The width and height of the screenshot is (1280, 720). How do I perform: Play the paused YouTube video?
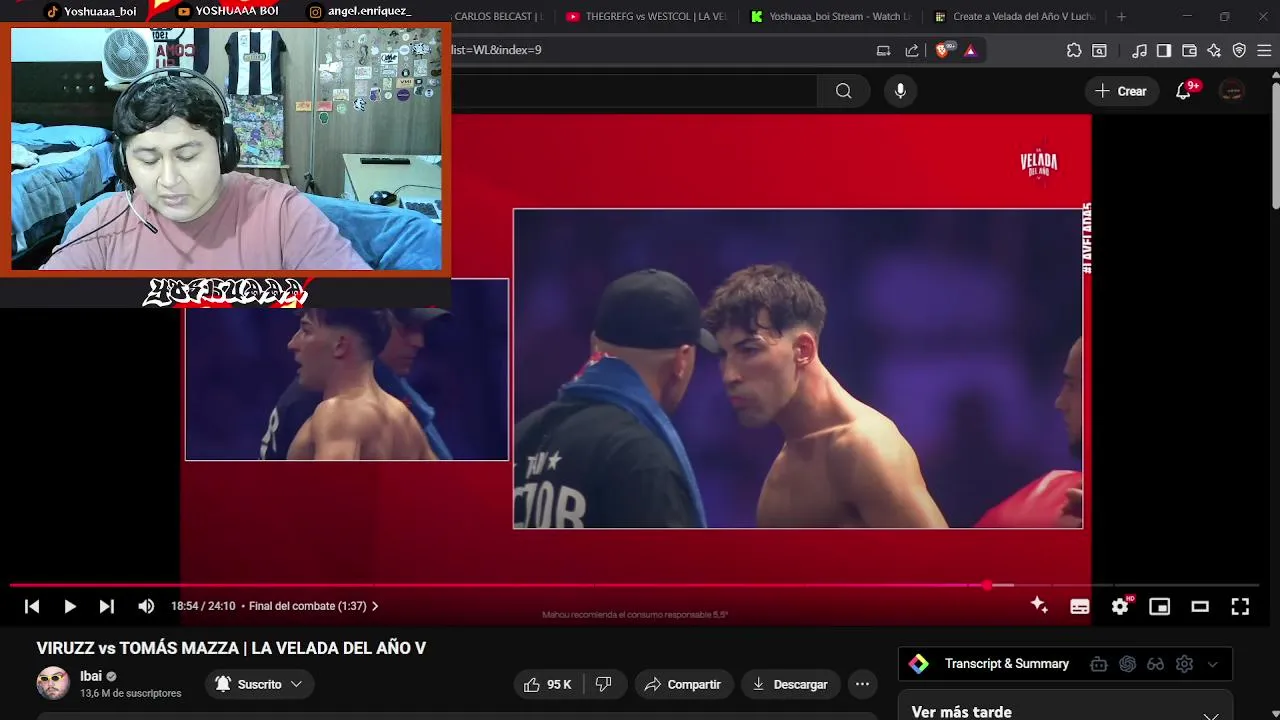70,606
